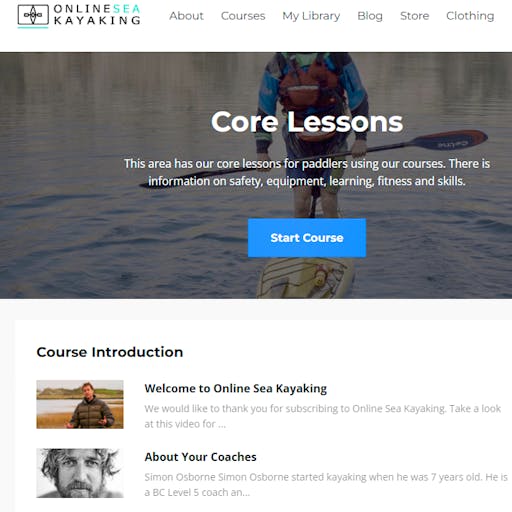The image size is (512, 512).
Task: Click the Course Introduction section heading
Action: pyautogui.click(x=110, y=352)
